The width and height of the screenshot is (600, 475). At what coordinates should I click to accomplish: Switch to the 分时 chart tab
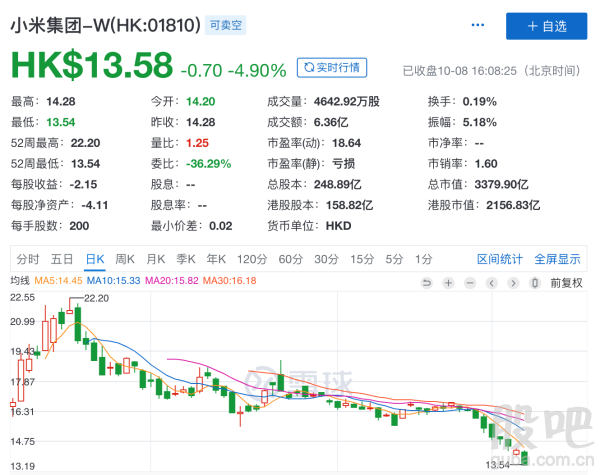28,259
